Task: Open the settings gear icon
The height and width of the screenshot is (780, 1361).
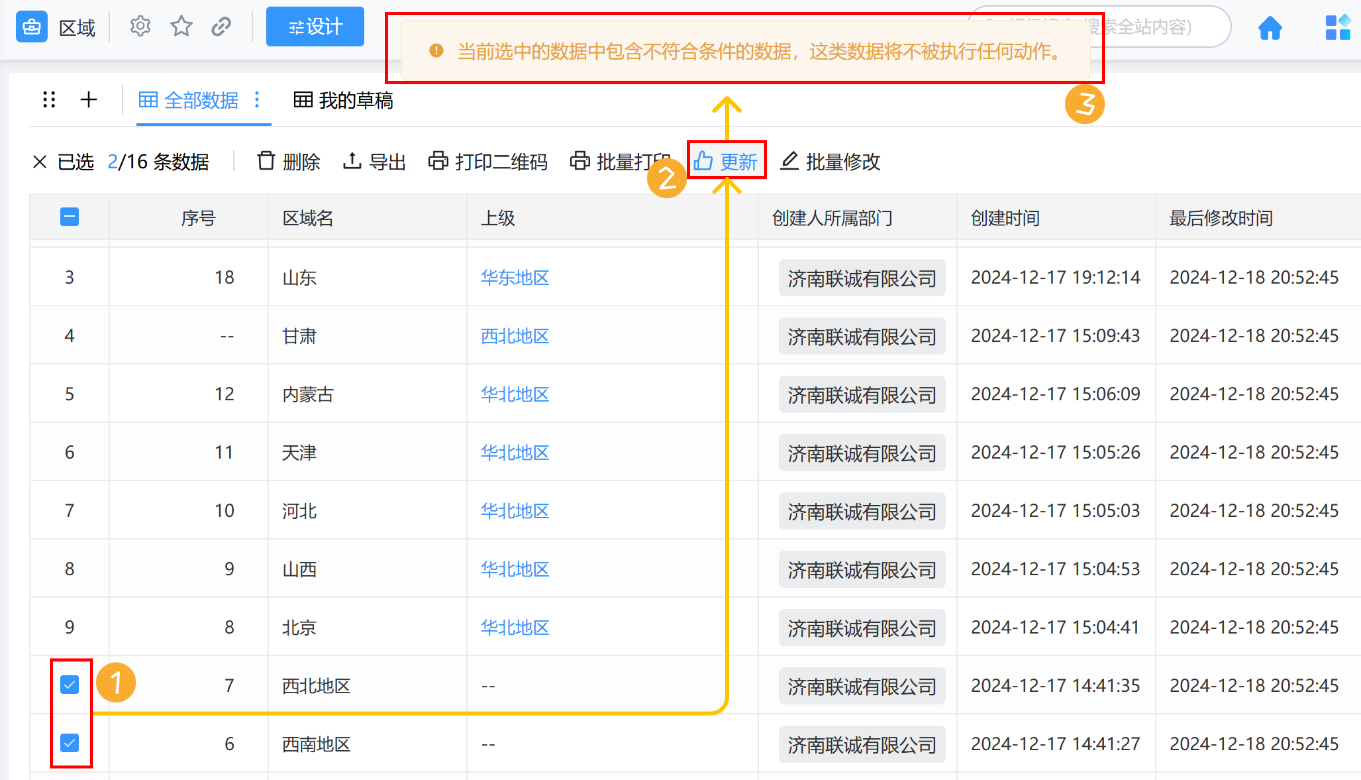Action: 139,26
